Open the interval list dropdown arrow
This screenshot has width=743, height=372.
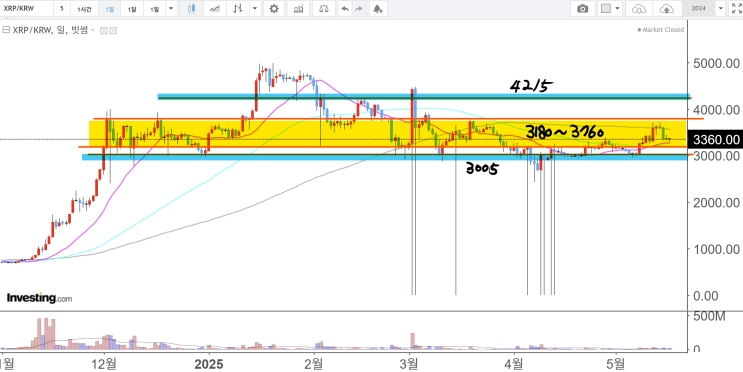pos(172,9)
